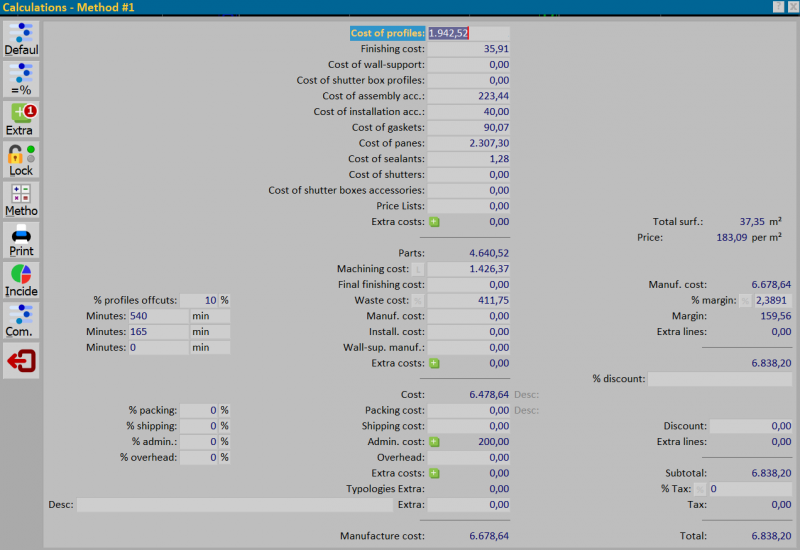Click the % admin. field
800x550 pixels.
[199, 442]
